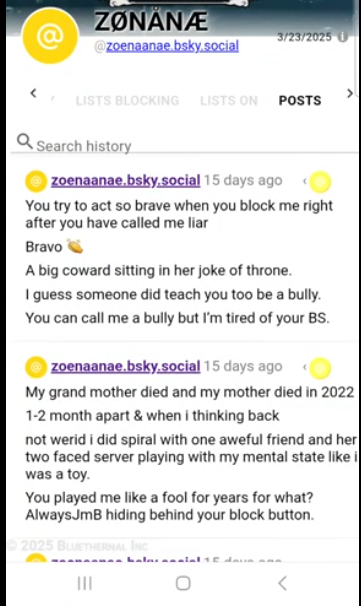Tap the Android recent apps button
Viewport: 361px width, 606px height.
coord(85,583)
